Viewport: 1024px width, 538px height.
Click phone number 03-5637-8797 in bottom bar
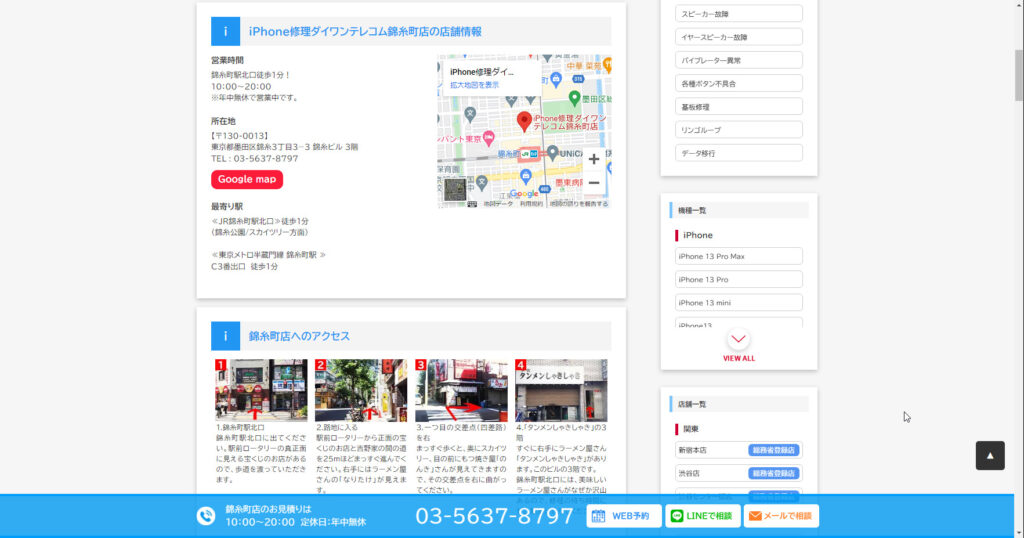point(494,516)
